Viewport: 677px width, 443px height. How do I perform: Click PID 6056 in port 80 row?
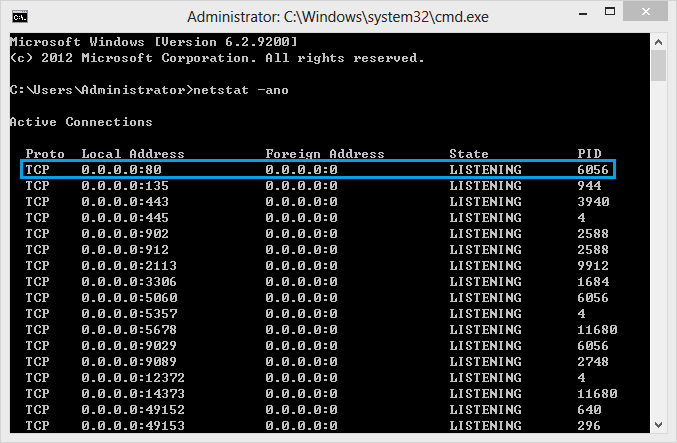tap(593, 170)
